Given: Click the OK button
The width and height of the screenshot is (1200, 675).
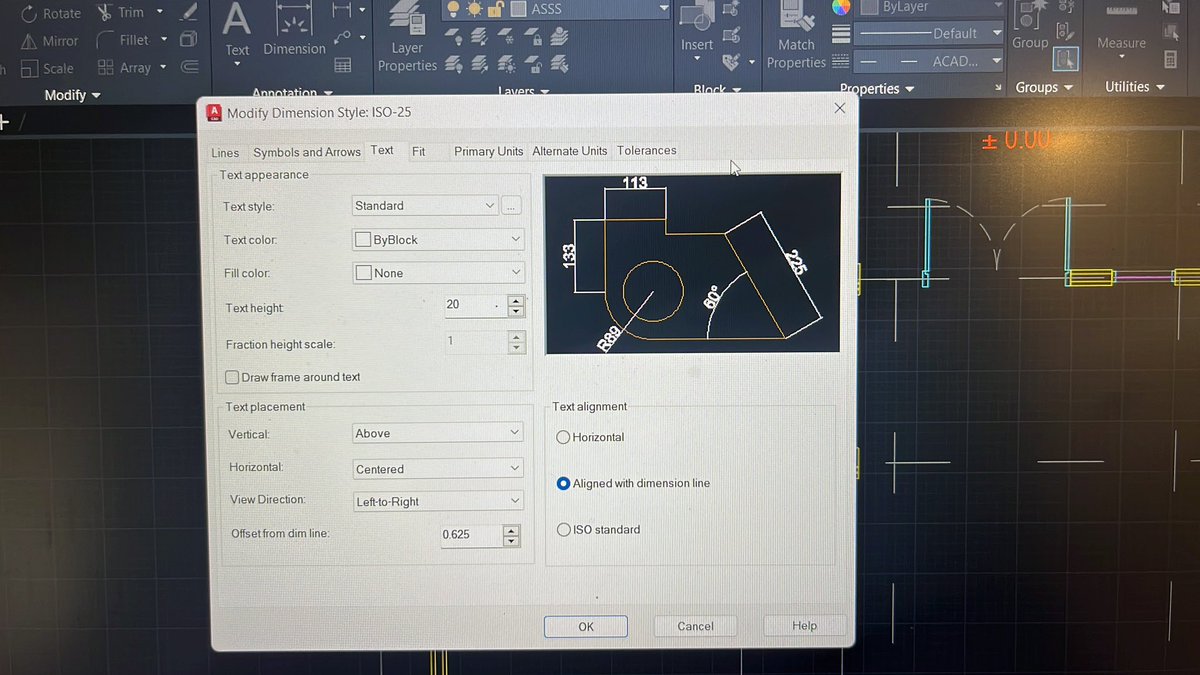Looking at the screenshot, I should pos(586,627).
